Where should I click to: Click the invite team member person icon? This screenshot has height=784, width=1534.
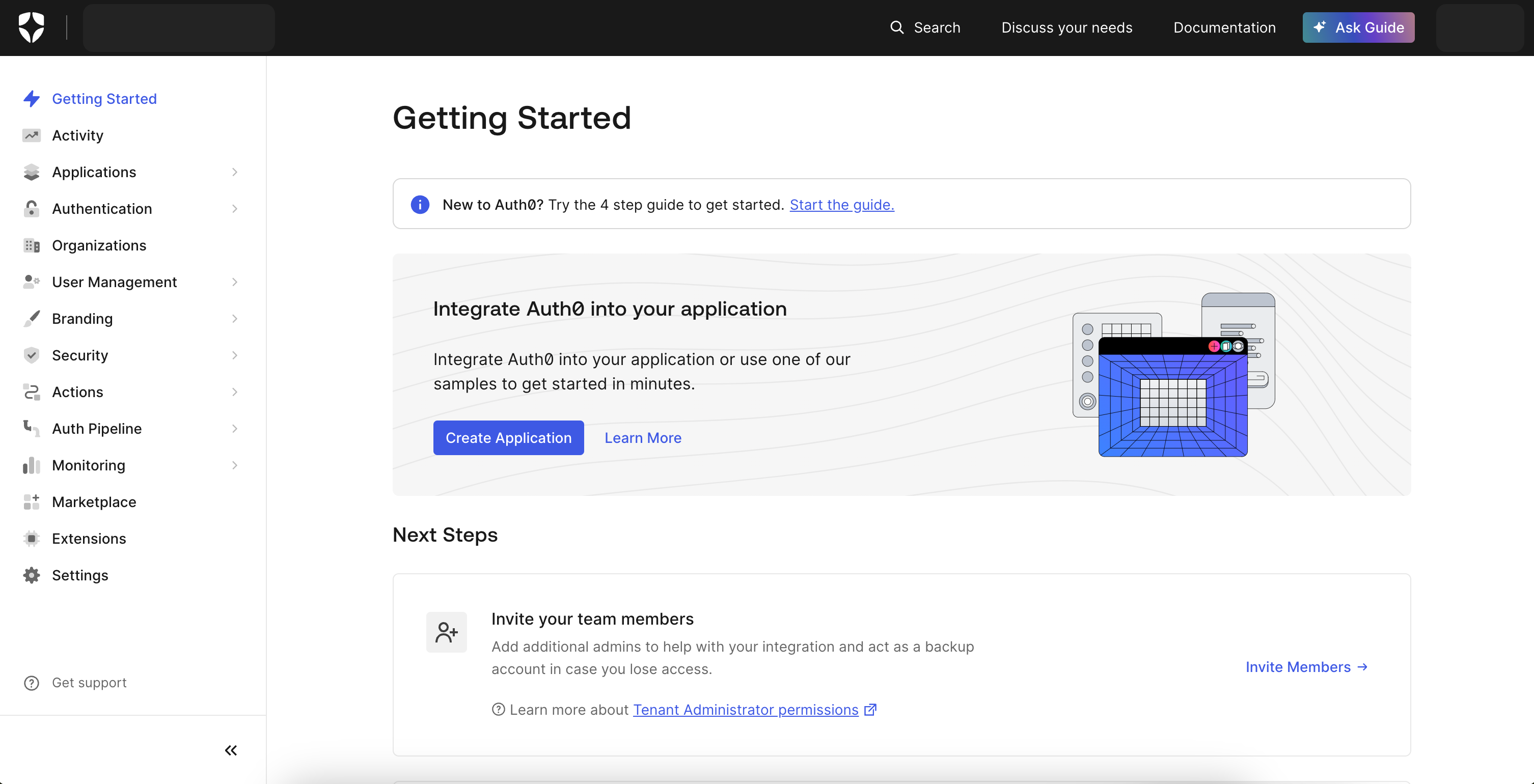coord(446,632)
